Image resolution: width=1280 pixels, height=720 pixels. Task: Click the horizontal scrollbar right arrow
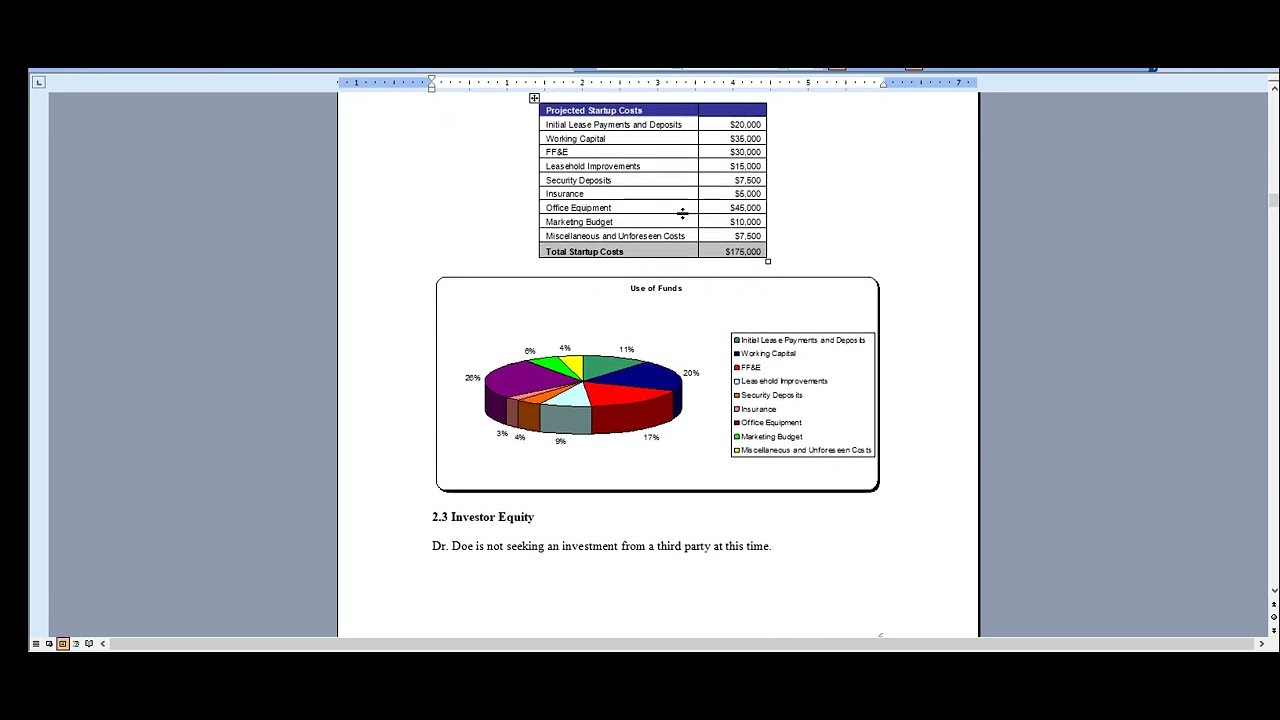pyautogui.click(x=1261, y=644)
